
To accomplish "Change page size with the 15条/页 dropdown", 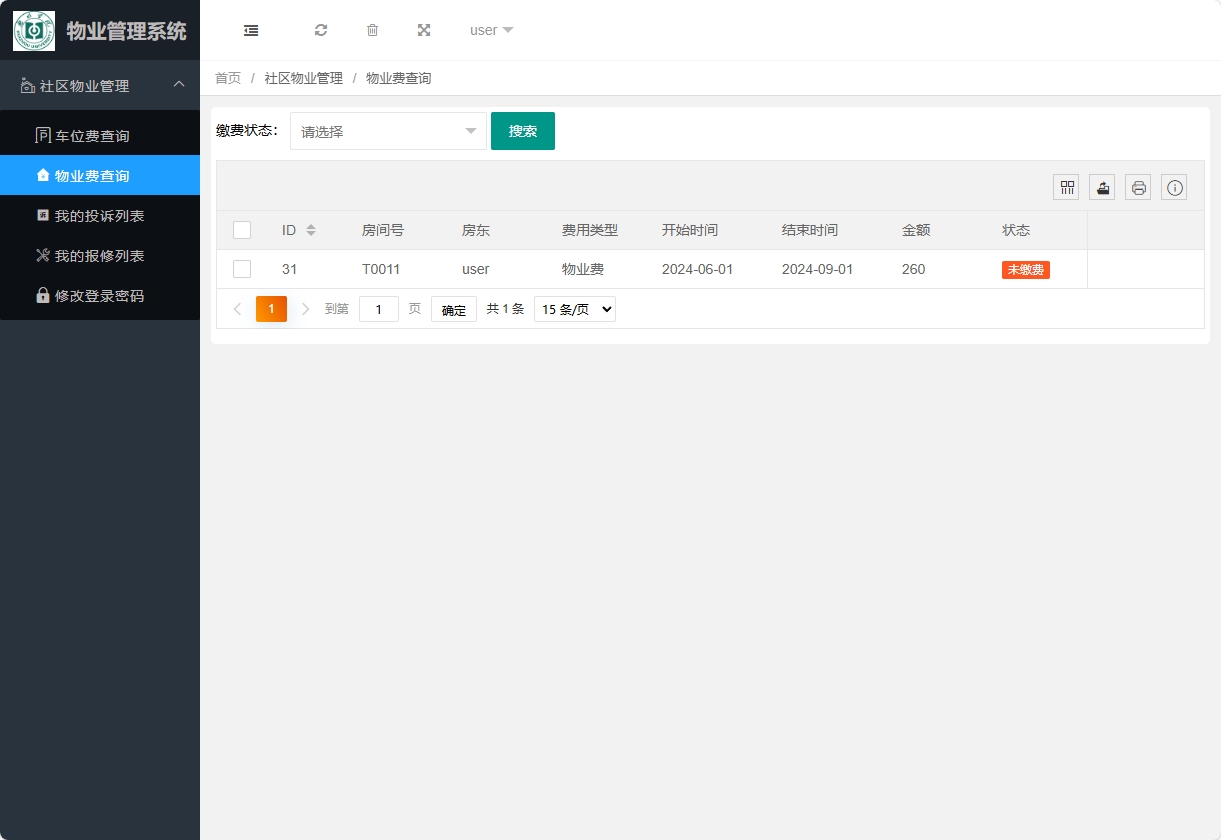I will coord(574,308).
